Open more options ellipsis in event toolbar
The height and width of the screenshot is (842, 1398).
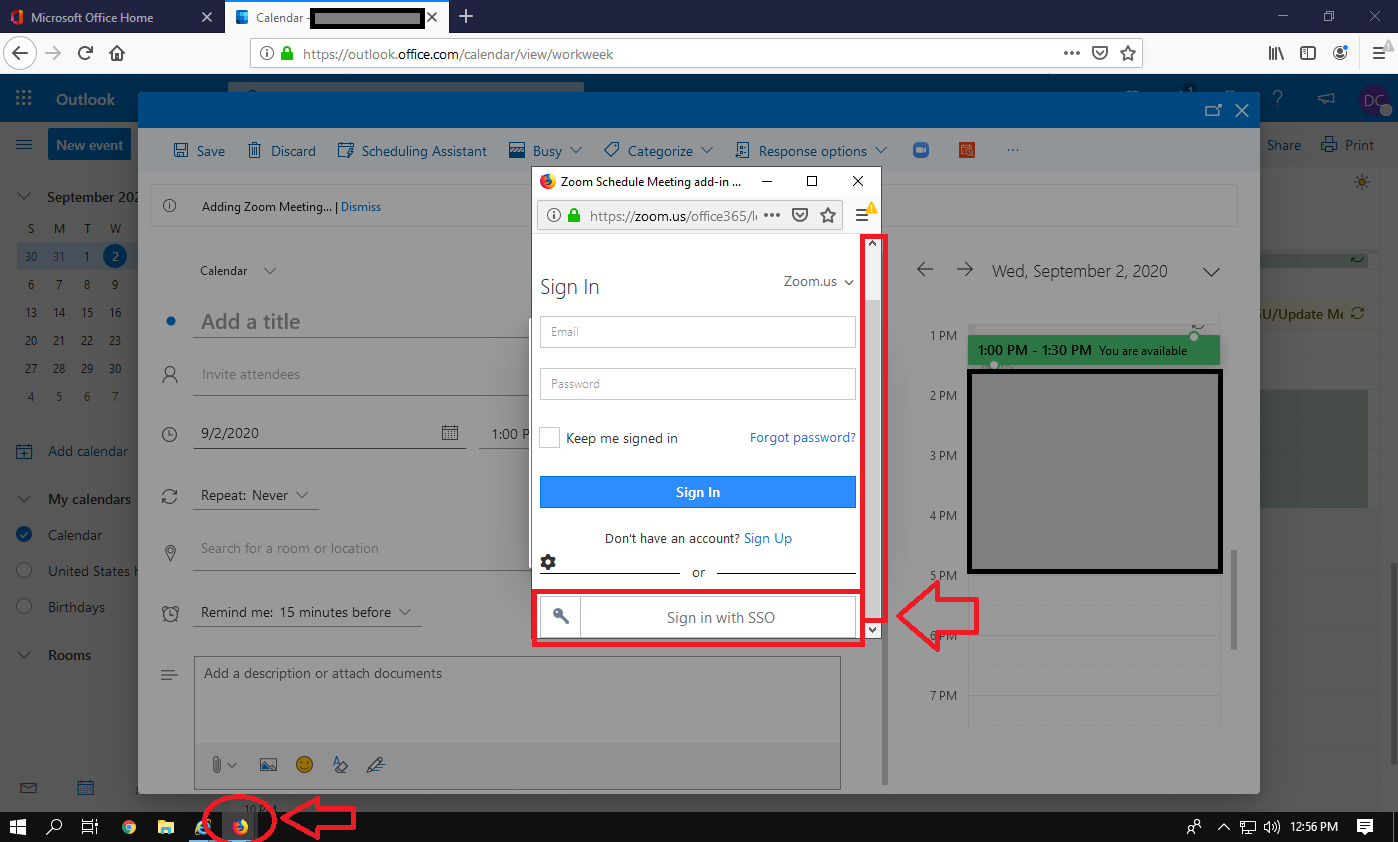[1013, 150]
